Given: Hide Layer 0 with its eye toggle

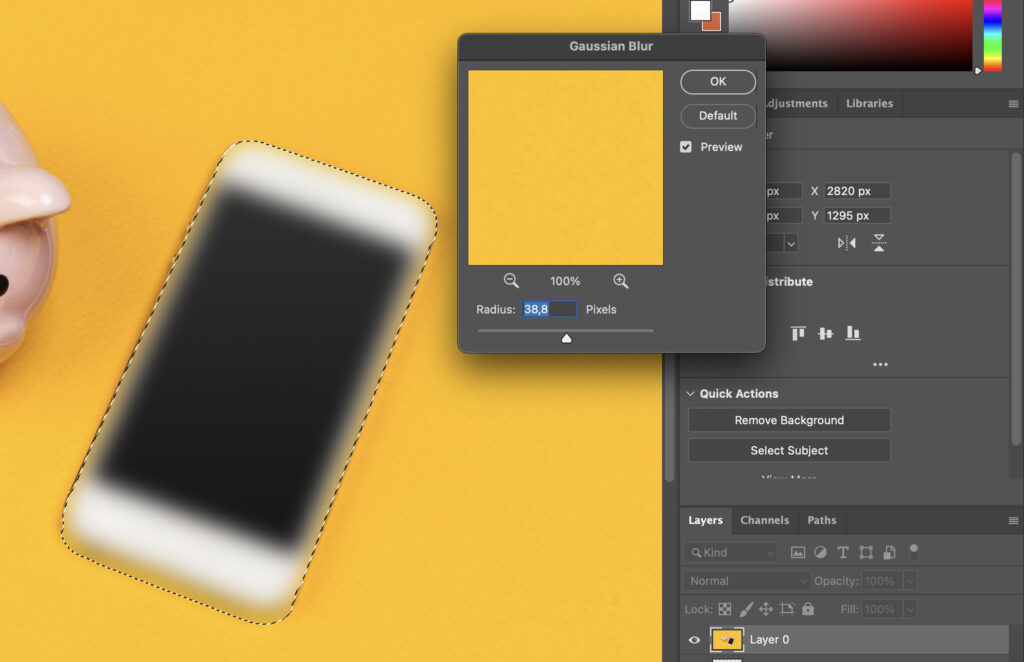Looking at the screenshot, I should click(694, 639).
